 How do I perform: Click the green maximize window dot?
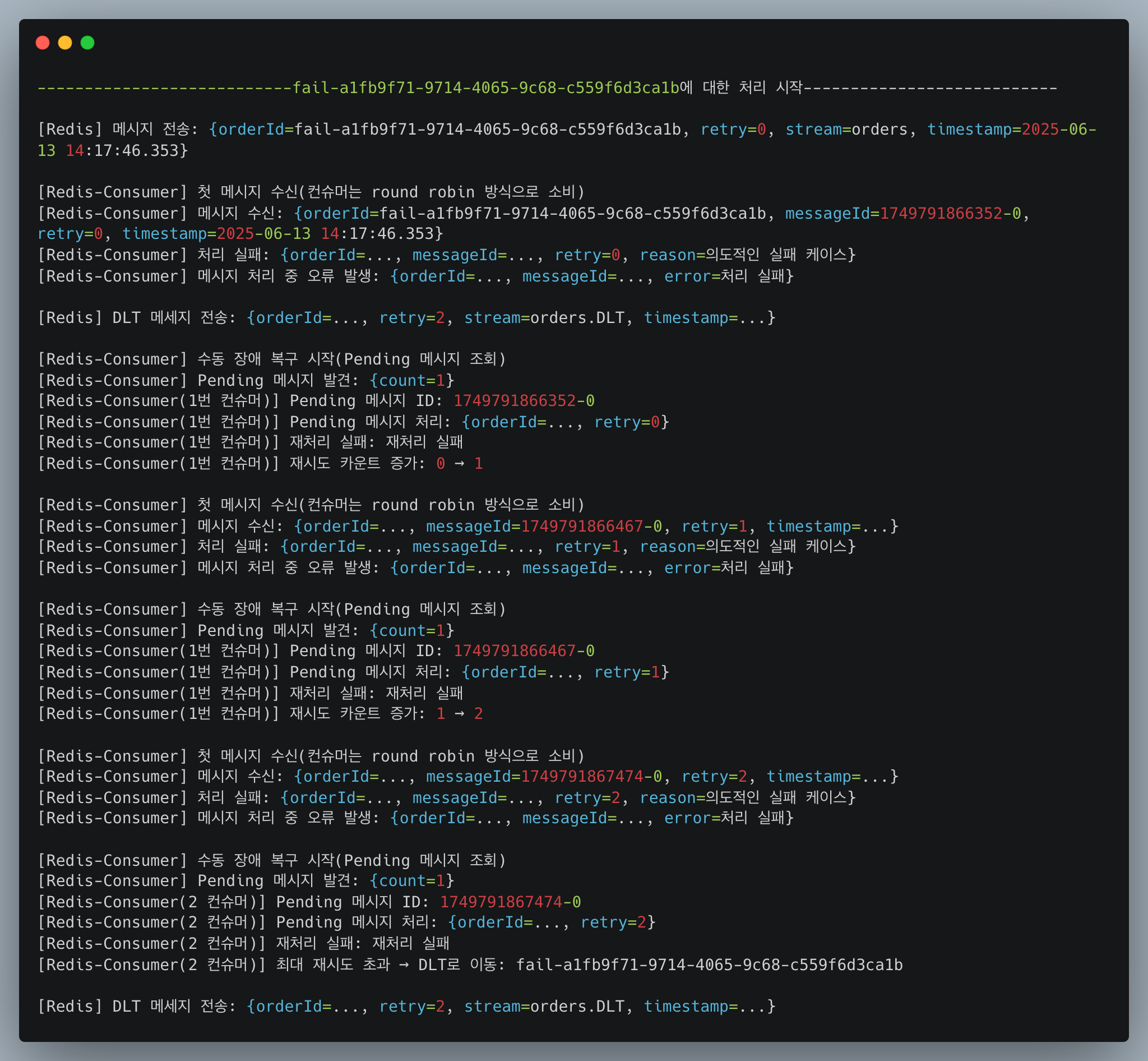pos(87,43)
